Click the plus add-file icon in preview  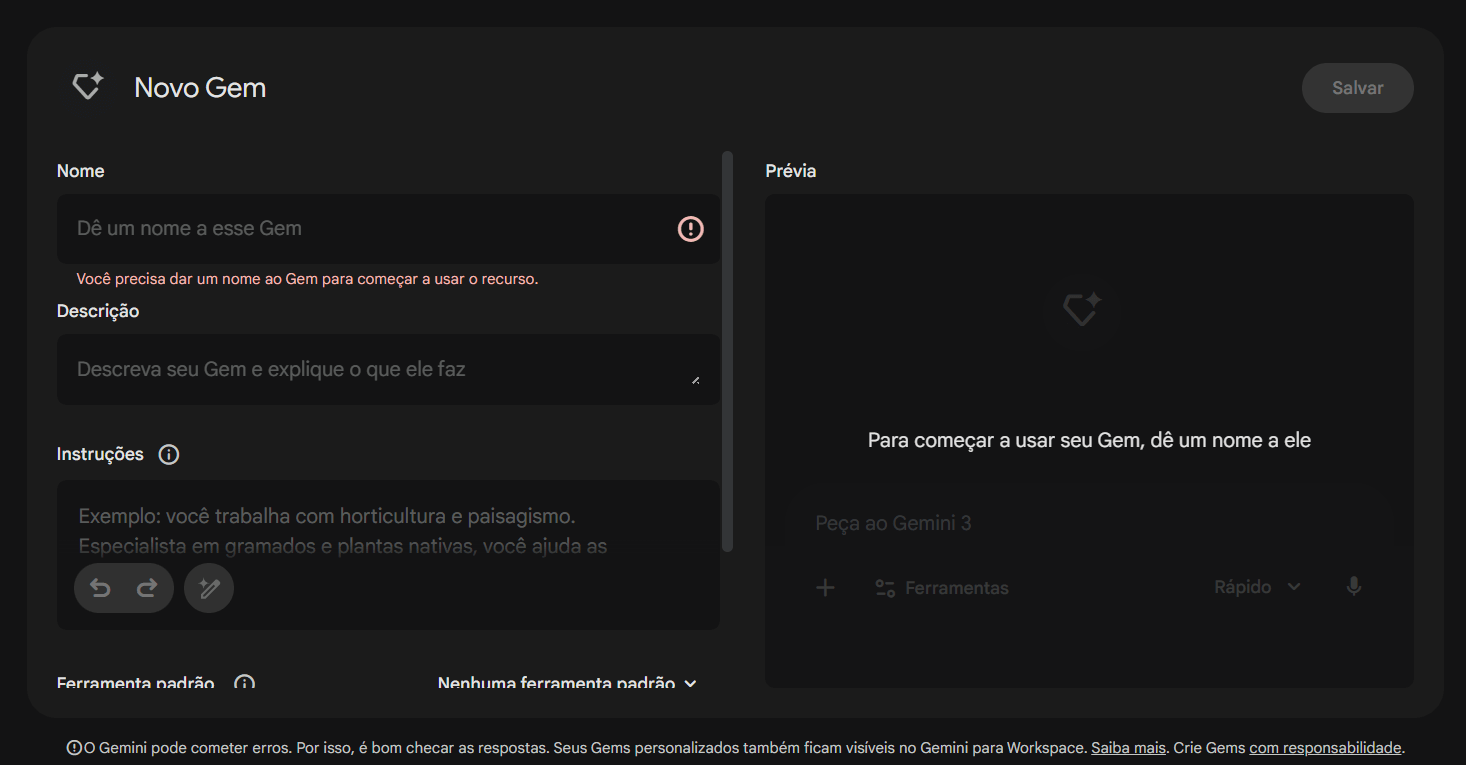[825, 587]
